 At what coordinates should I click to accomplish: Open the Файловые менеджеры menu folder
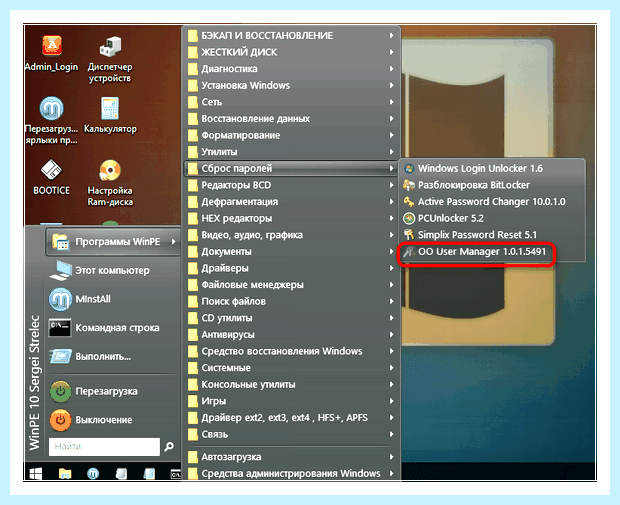(291, 285)
